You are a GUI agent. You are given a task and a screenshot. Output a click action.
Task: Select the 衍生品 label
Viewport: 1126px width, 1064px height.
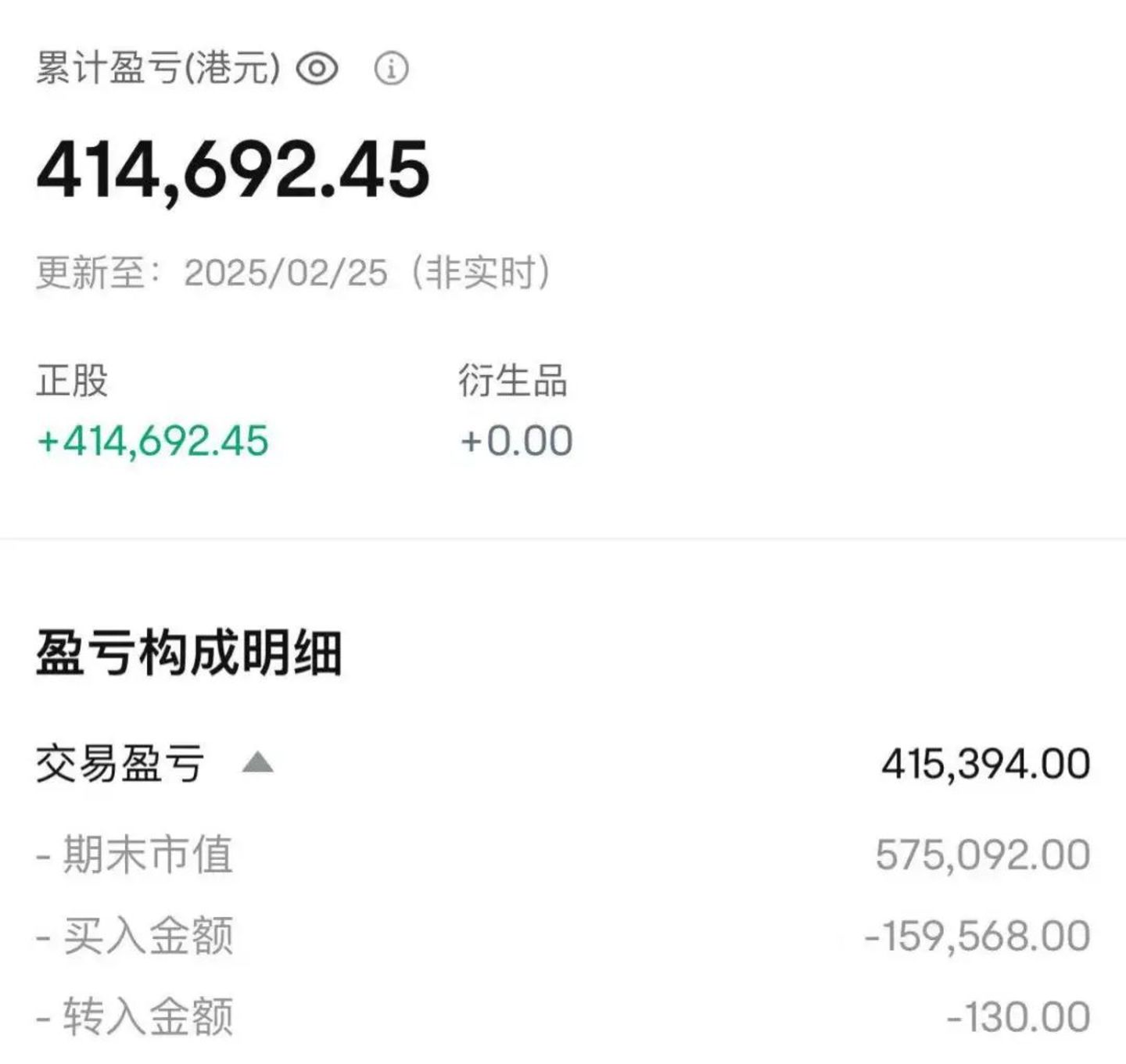[x=513, y=381]
